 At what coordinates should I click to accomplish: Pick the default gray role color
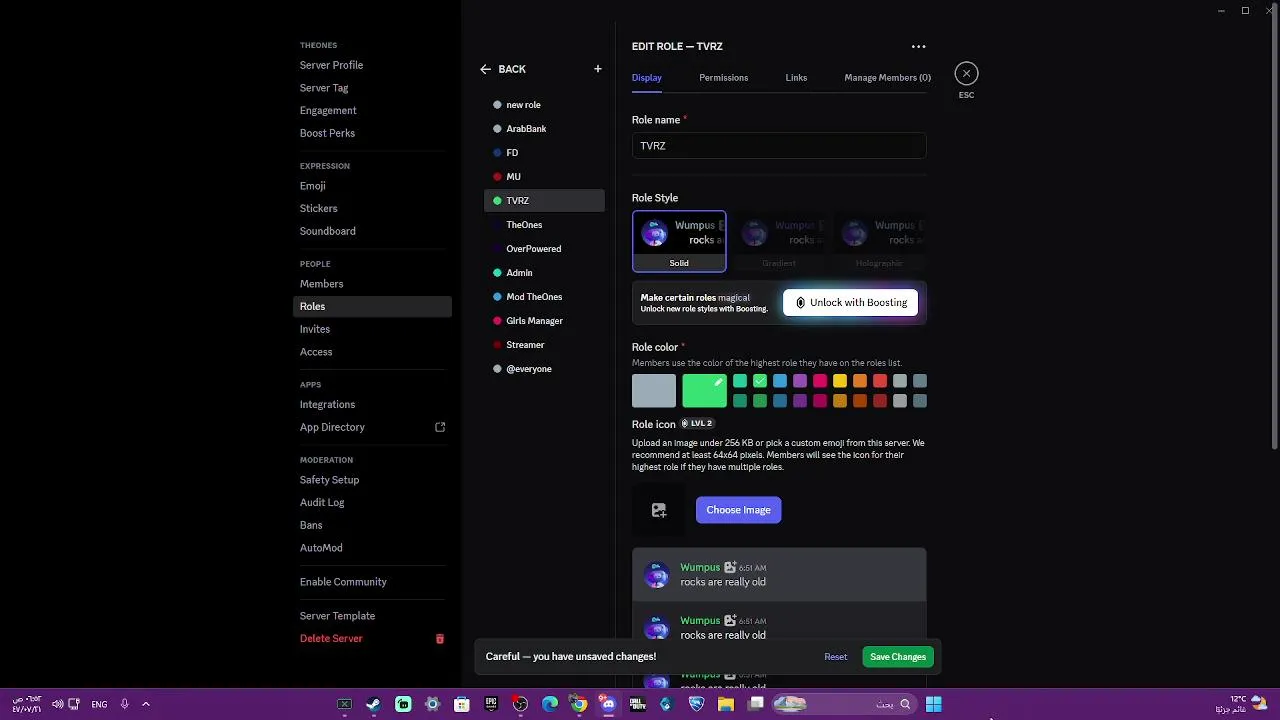point(654,391)
